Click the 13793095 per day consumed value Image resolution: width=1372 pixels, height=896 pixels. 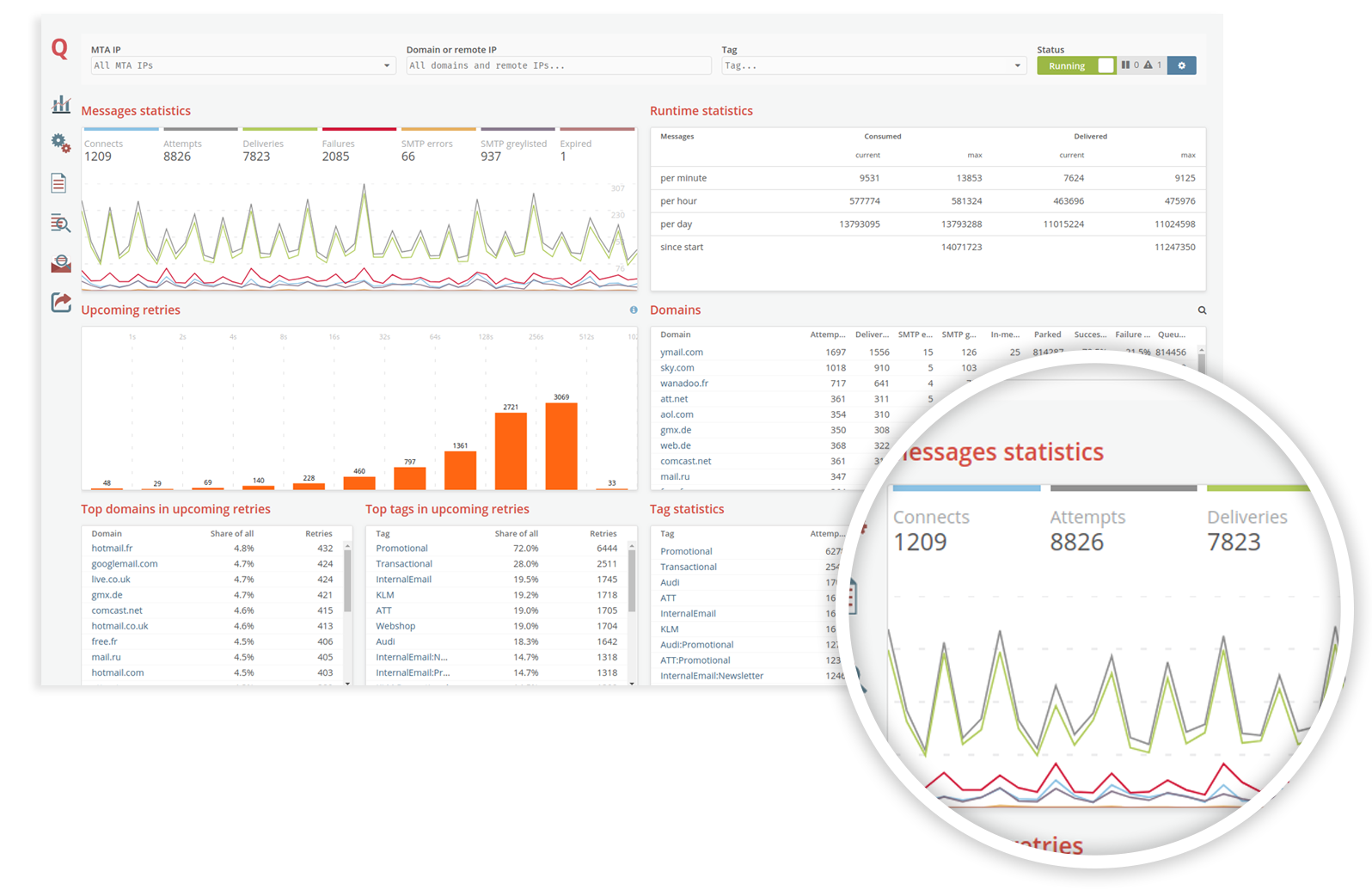tap(859, 224)
